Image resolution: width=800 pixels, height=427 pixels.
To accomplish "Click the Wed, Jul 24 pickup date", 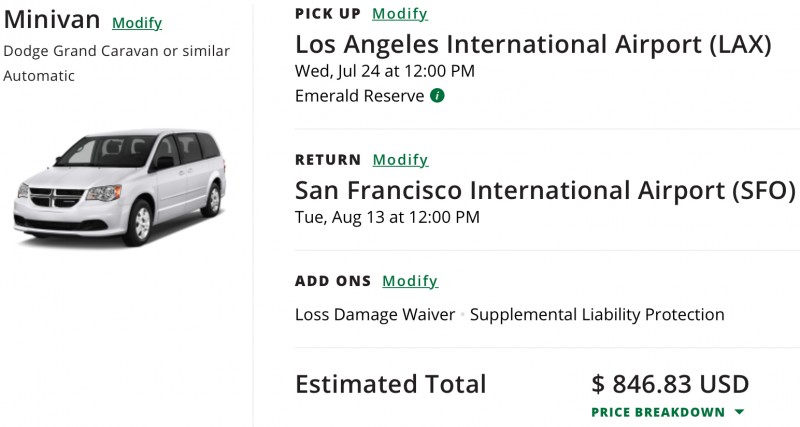I will pyautogui.click(x=385, y=71).
